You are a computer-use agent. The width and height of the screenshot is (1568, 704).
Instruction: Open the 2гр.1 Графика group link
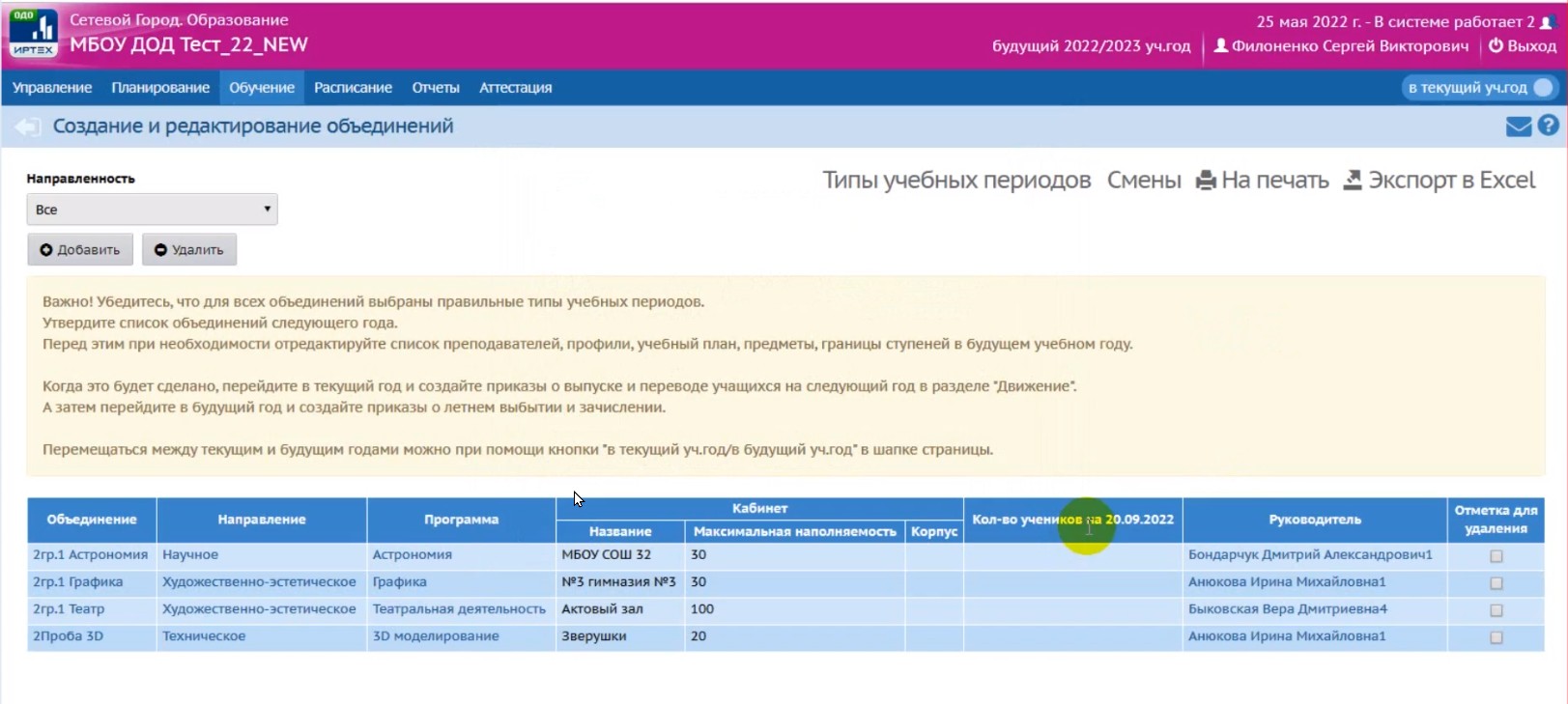tap(77, 582)
